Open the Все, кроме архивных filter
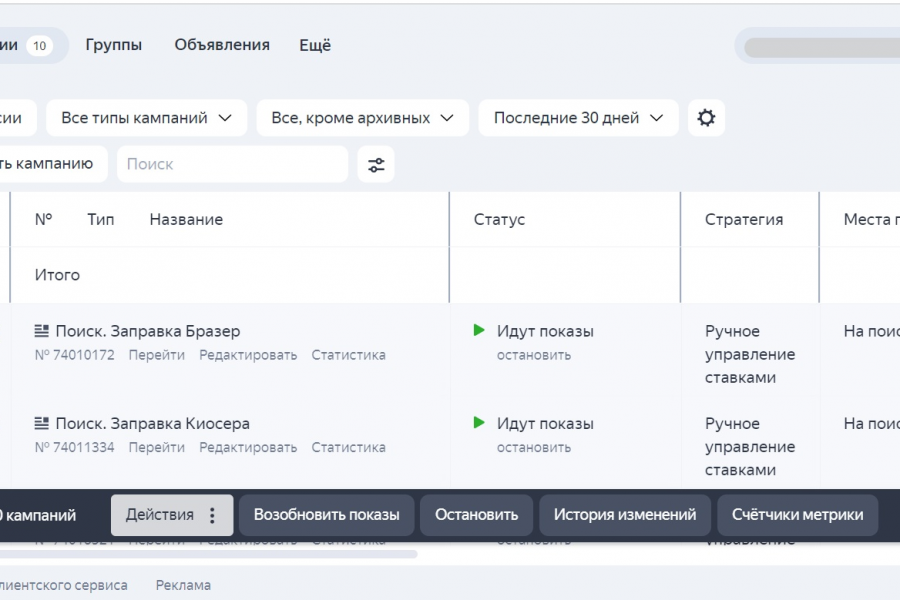Screen dimensions: 900x600 point(362,118)
